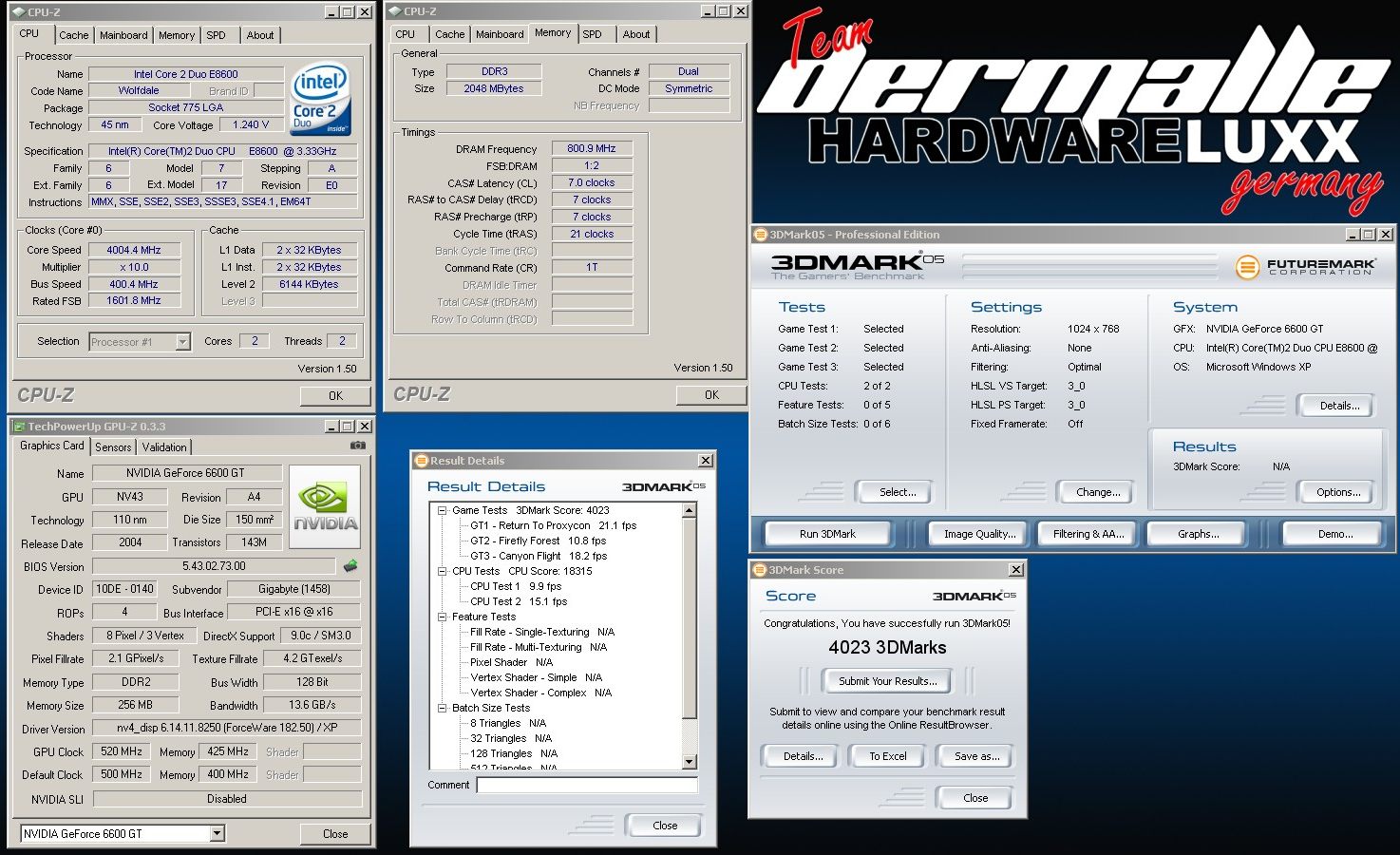
Task: Switch to the Sensors tab in GPU-Z
Action: 113,447
